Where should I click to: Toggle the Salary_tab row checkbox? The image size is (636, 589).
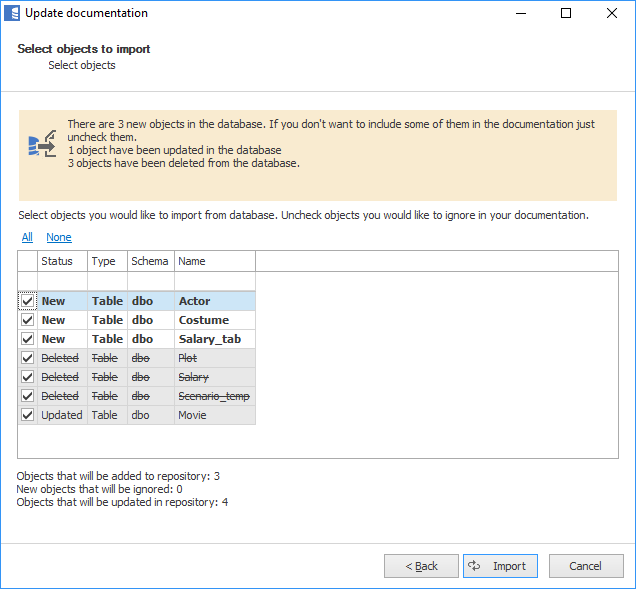(27, 339)
